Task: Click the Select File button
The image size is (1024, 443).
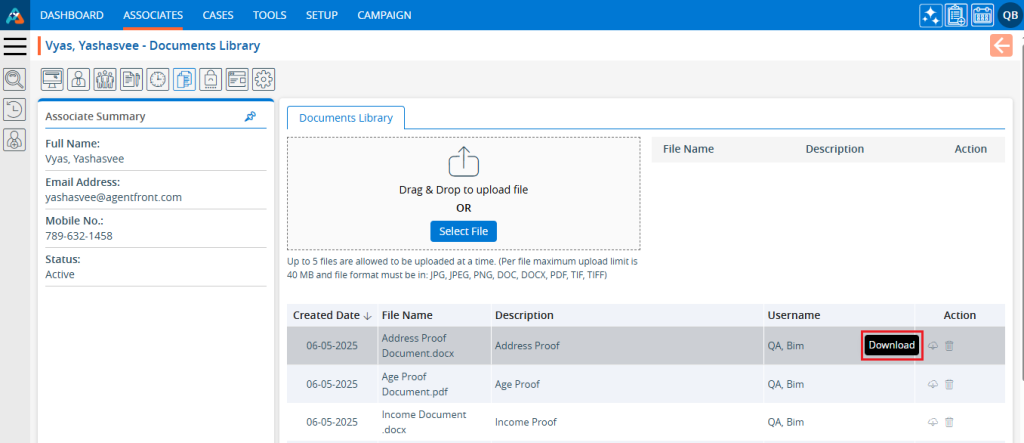Action: point(463,232)
